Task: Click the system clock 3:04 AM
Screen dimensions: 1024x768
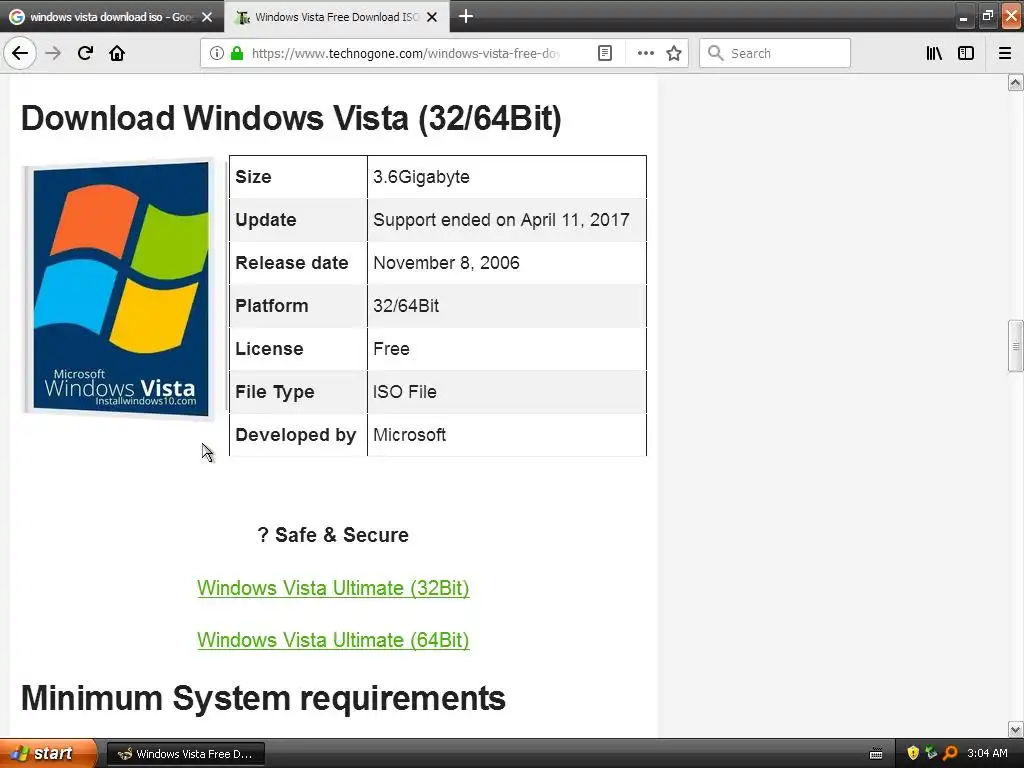Action: pos(987,753)
